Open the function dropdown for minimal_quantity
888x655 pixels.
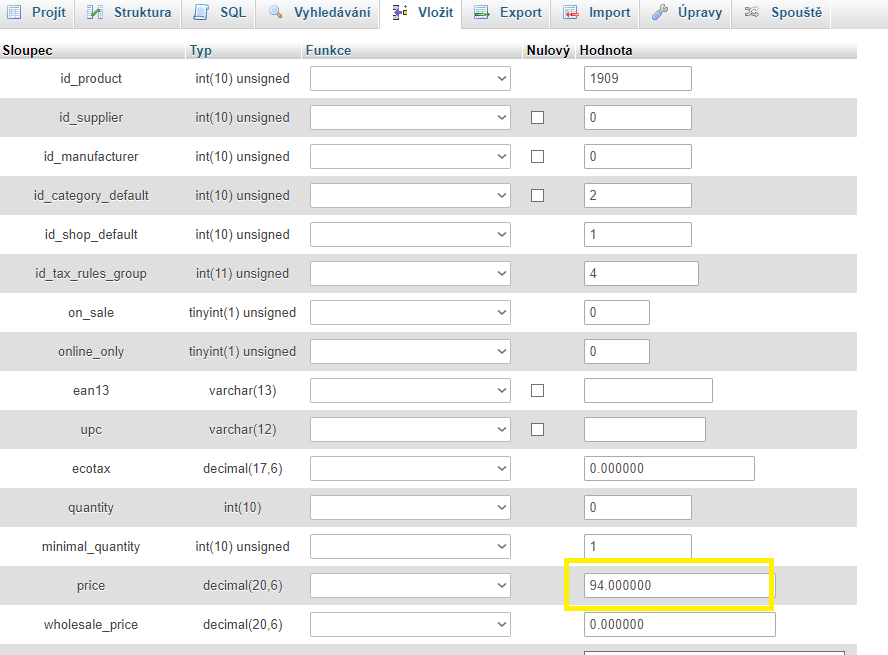[410, 547]
